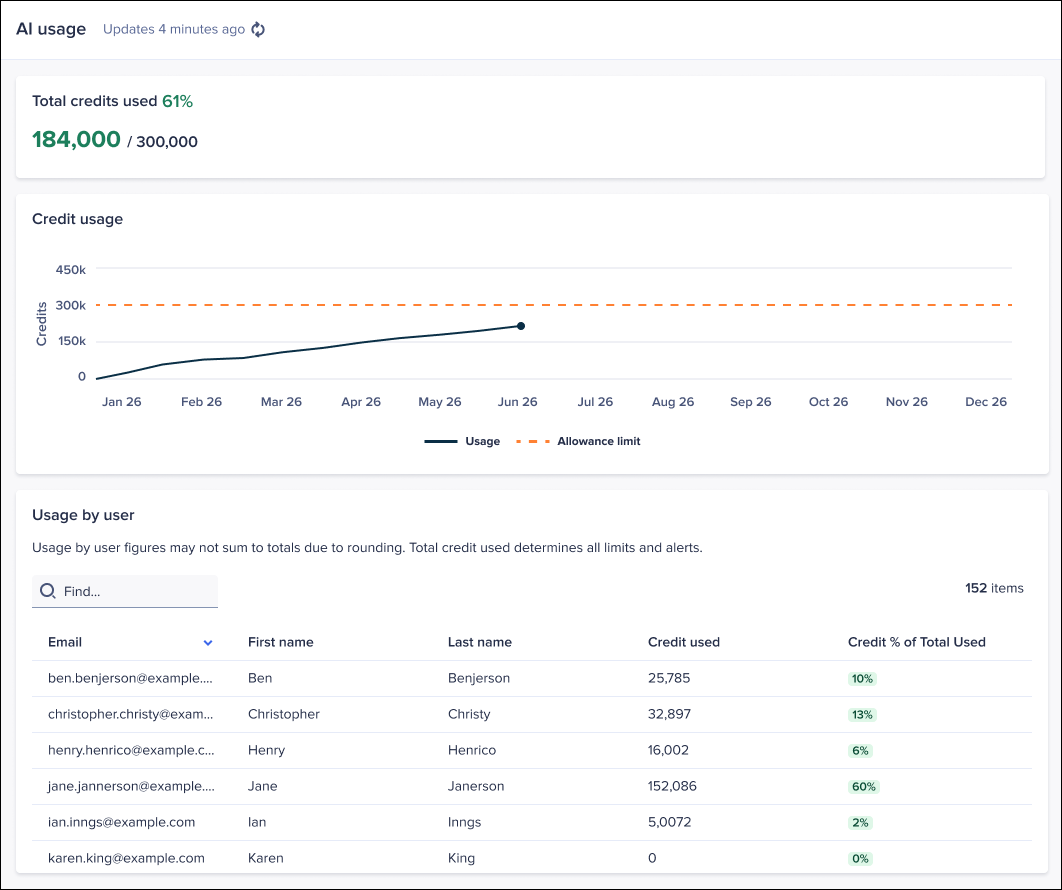
Task: Click last name Janerson cell
Action: click(476, 786)
